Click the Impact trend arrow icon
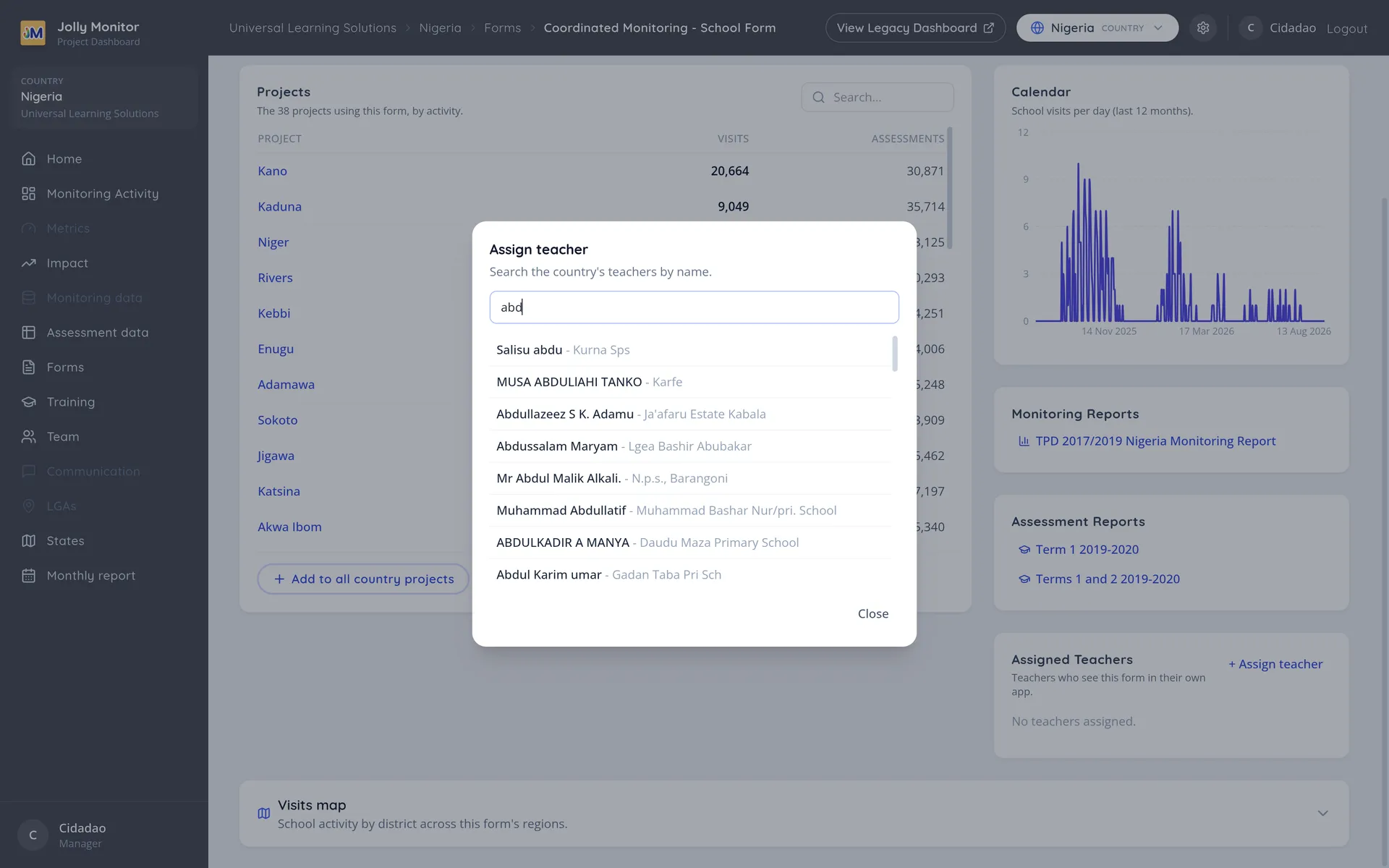The height and width of the screenshot is (868, 1389). tap(29, 263)
